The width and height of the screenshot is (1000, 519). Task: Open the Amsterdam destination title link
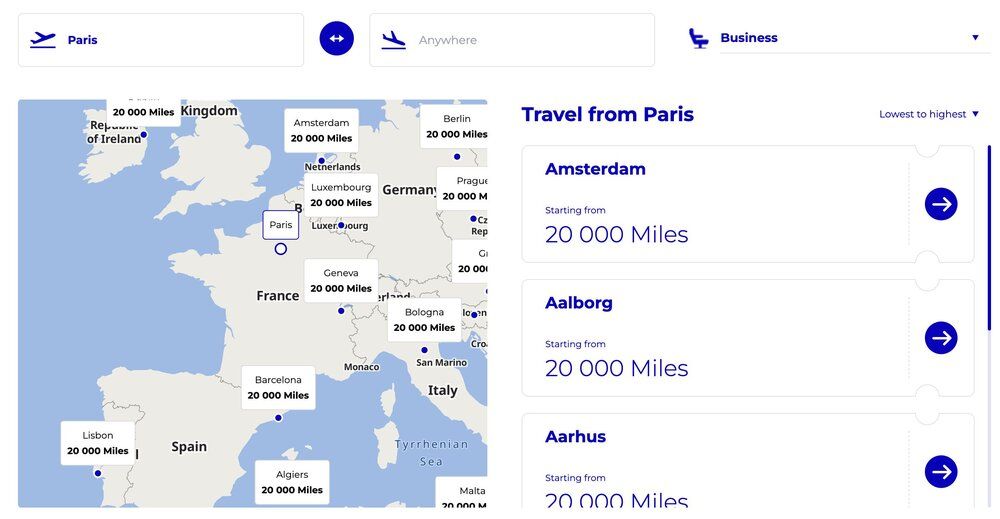595,169
